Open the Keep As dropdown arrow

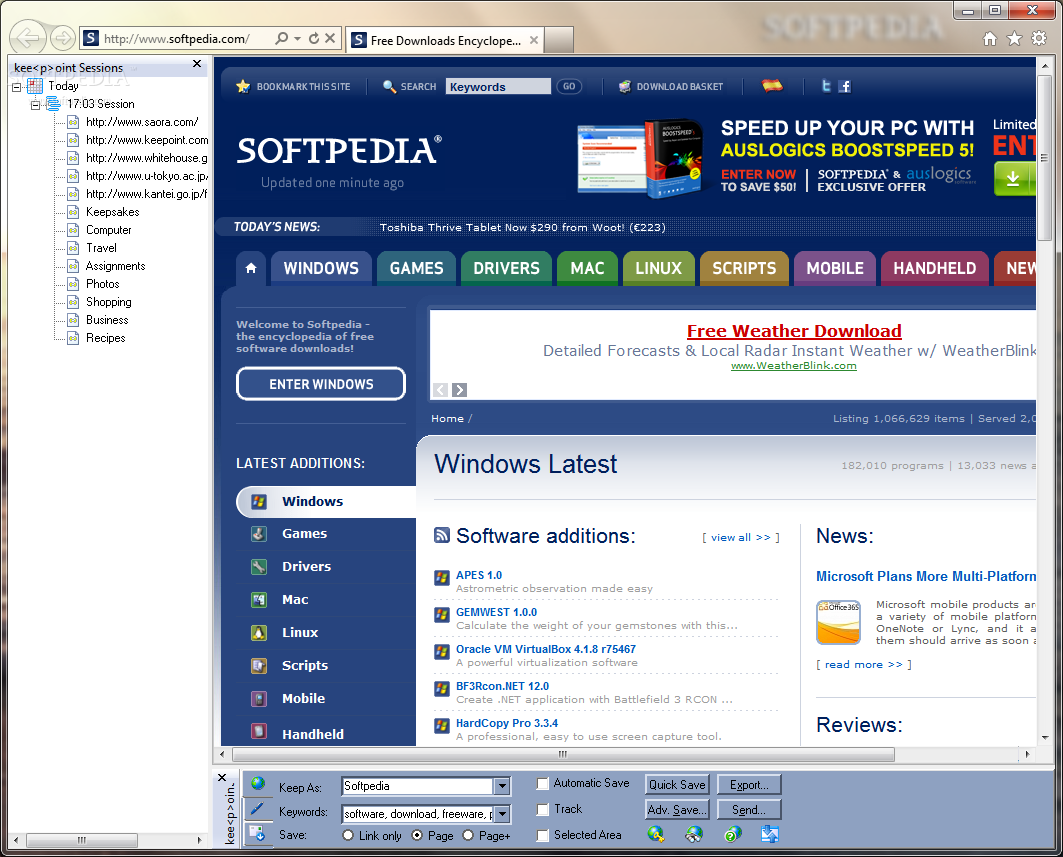[502, 786]
